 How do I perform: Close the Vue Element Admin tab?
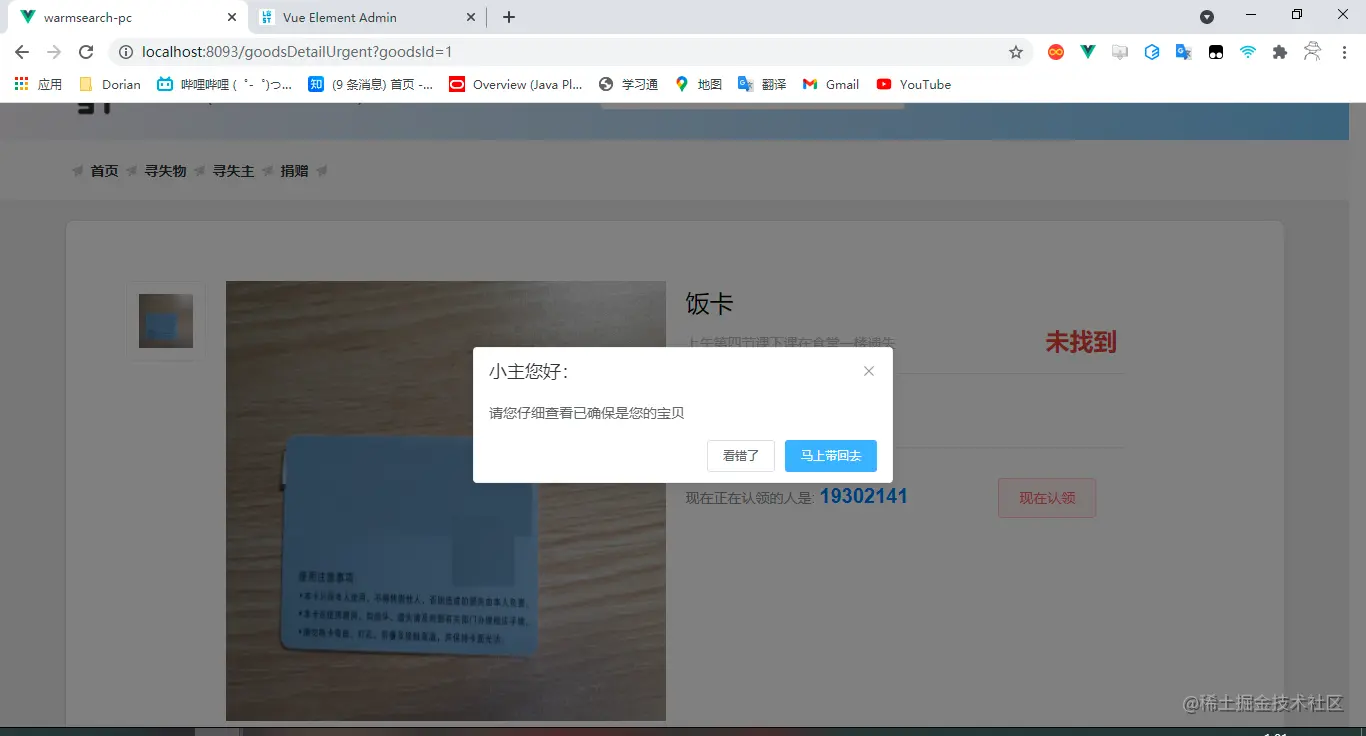tap(471, 17)
